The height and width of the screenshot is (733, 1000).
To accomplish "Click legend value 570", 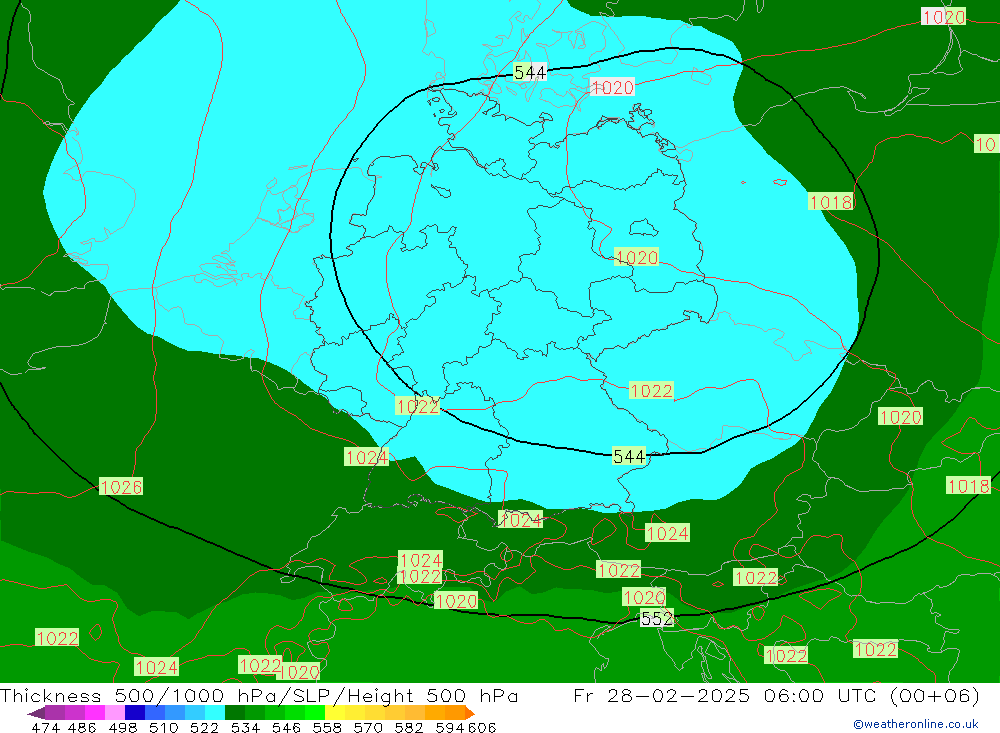I will pyautogui.click(x=368, y=727).
